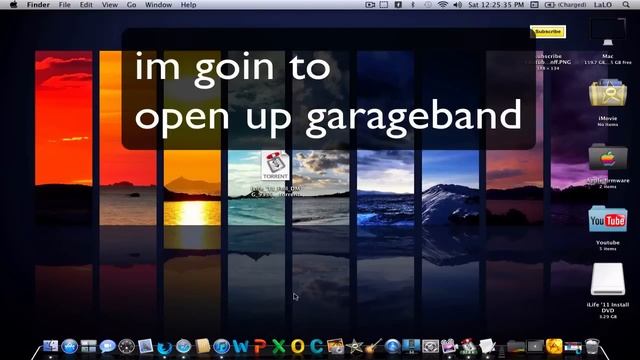Open the LaLO user menu
This screenshot has width=640, height=360.
coord(603,4)
